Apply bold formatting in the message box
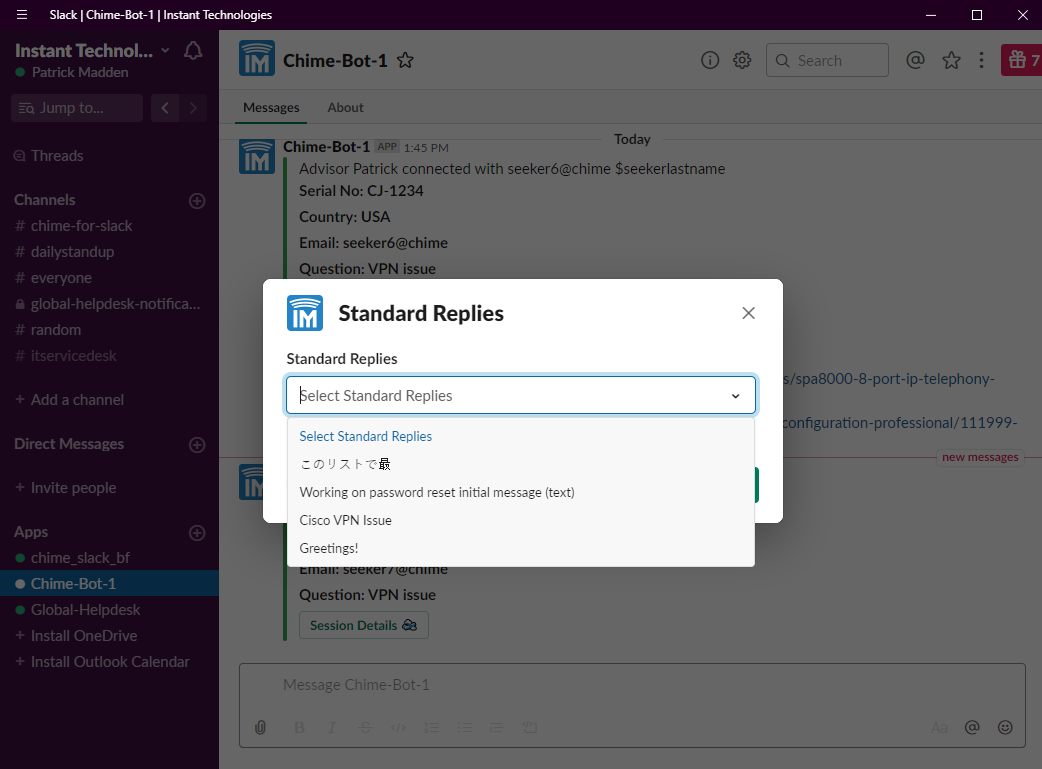The height and width of the screenshot is (769, 1042). pyautogui.click(x=300, y=728)
